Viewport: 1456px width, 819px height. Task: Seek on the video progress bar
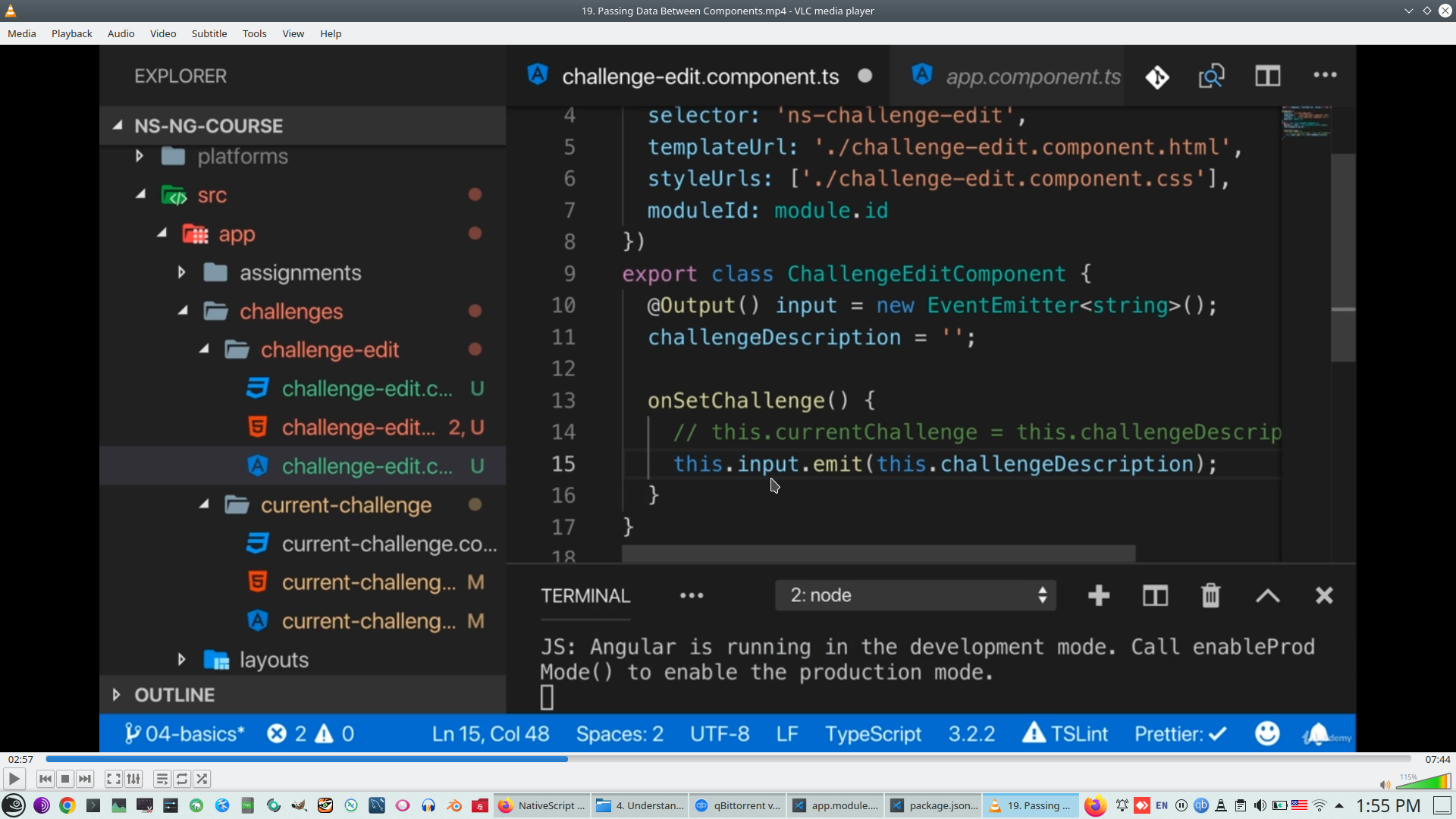728,759
